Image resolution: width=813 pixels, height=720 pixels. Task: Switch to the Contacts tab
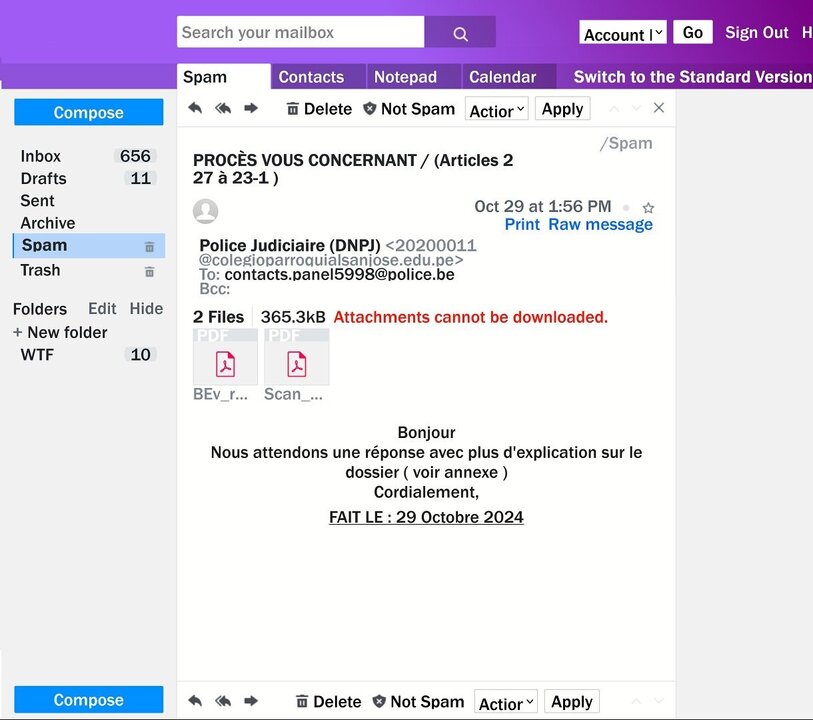pyautogui.click(x=311, y=77)
